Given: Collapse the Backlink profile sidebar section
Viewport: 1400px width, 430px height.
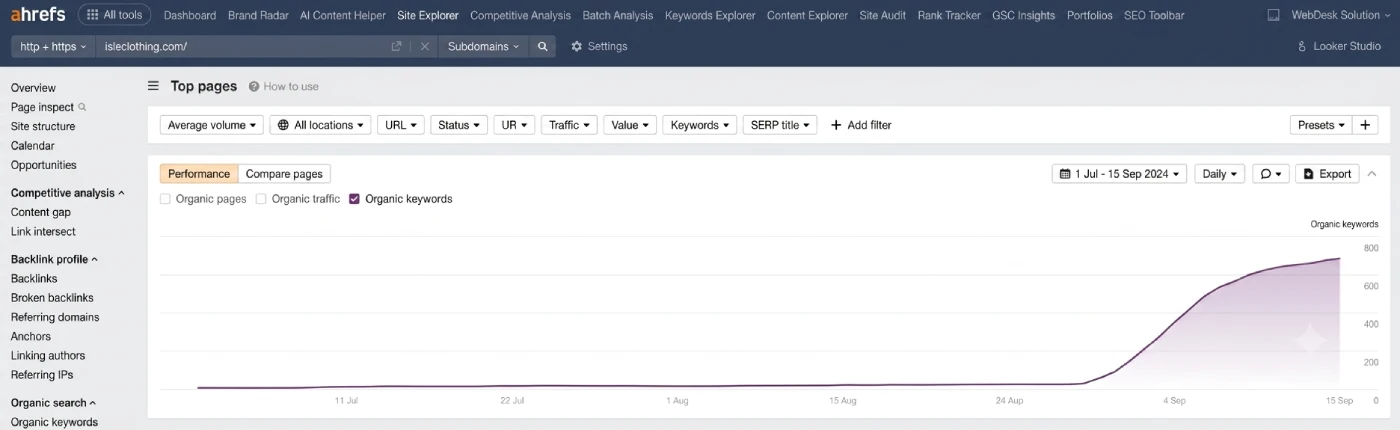Looking at the screenshot, I should coord(55,259).
